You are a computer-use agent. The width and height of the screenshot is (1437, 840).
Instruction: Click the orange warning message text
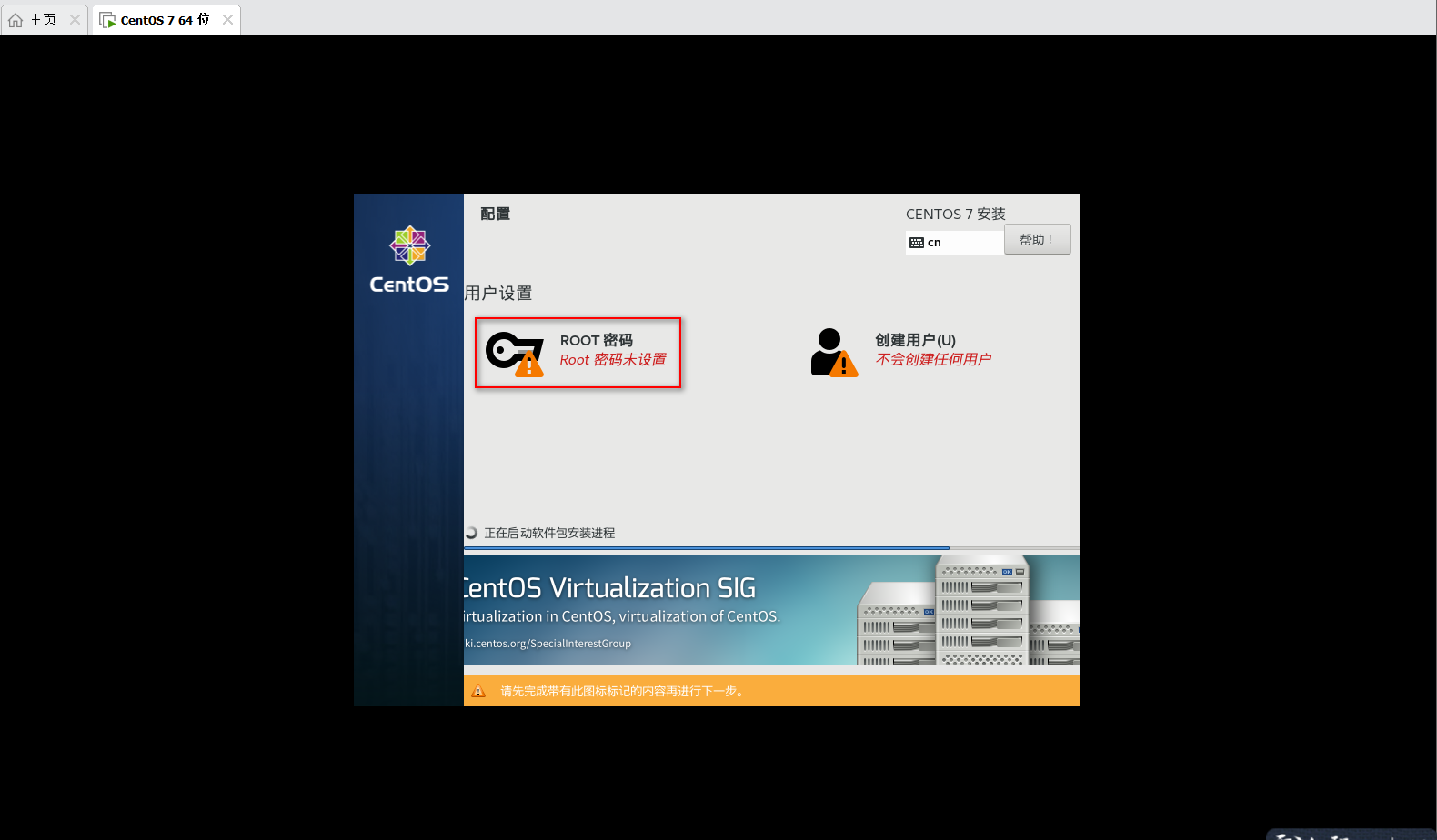623,691
